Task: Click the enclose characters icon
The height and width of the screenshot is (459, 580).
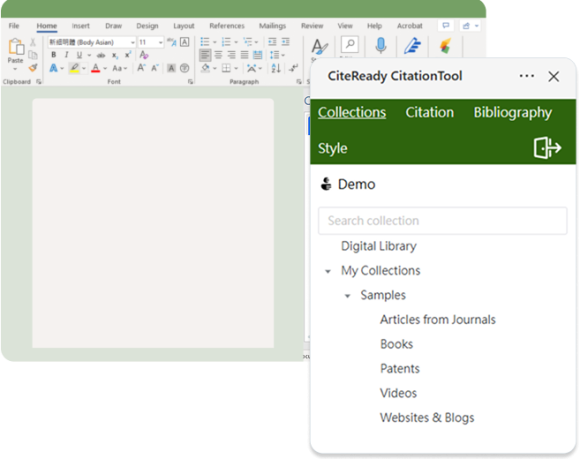Action: coord(185,68)
